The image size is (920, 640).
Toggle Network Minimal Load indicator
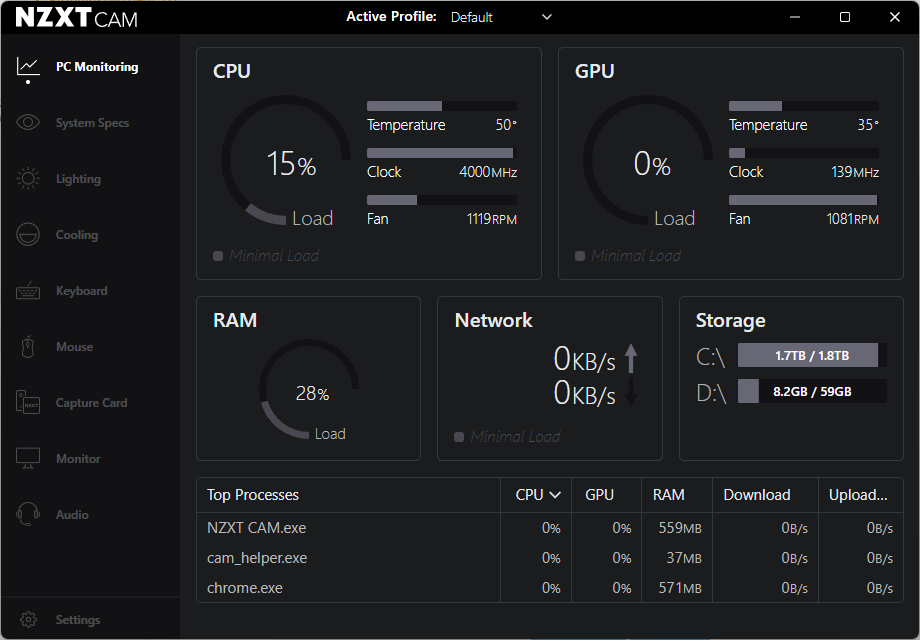459,437
